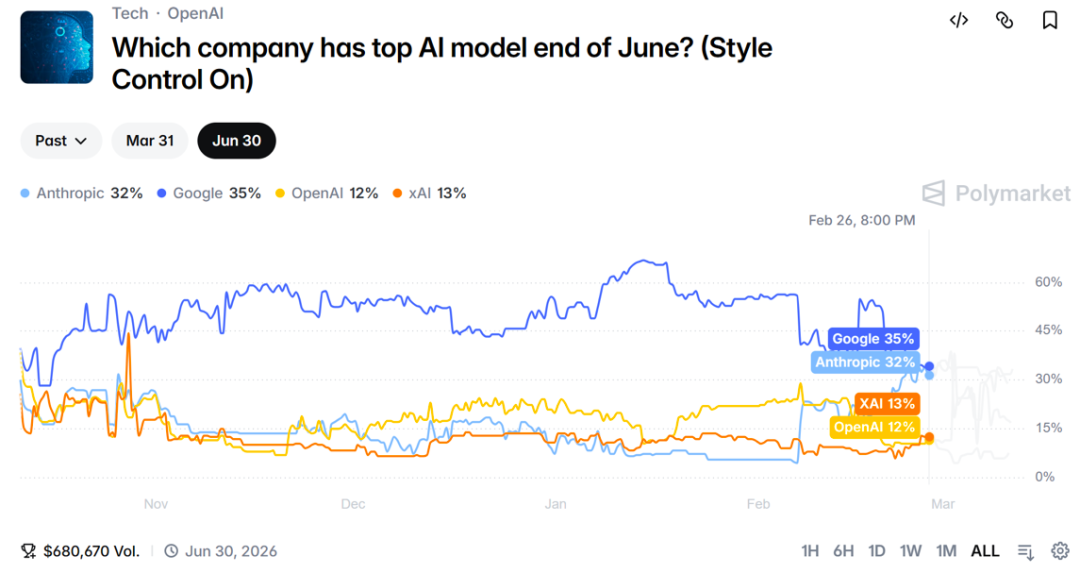This screenshot has width=1080, height=573.
Task: Click the clock end-date icon
Action: click(171, 551)
